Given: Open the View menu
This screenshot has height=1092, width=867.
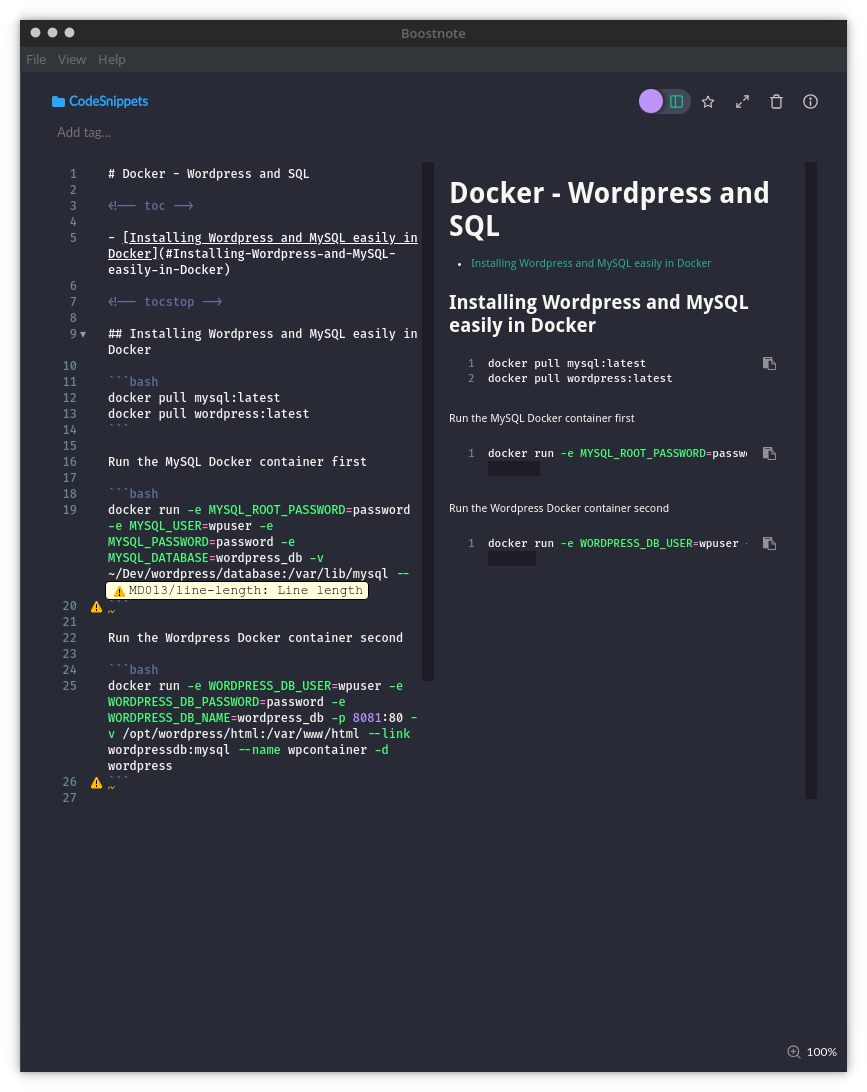Looking at the screenshot, I should point(72,60).
